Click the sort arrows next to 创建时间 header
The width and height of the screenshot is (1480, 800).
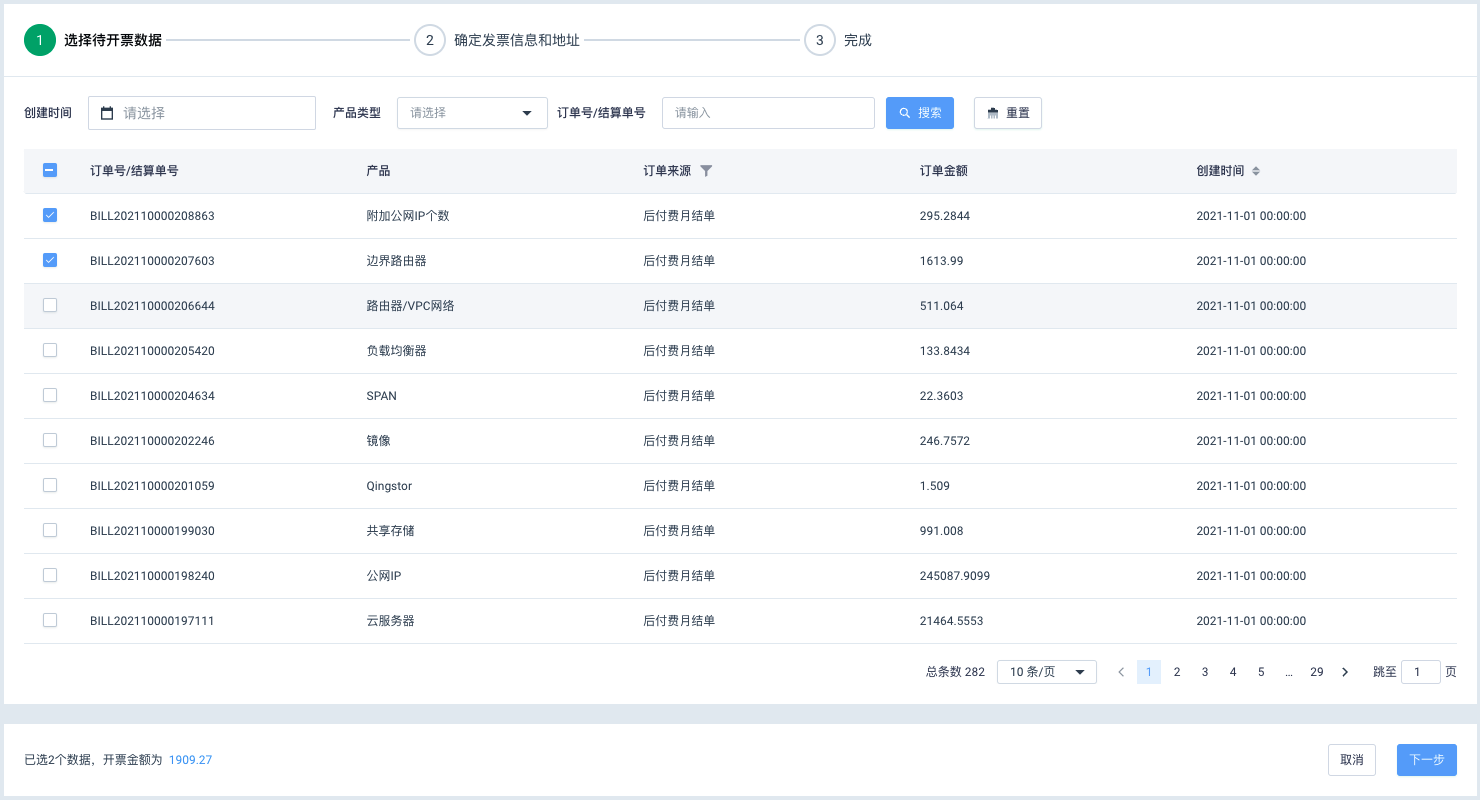click(x=1256, y=171)
